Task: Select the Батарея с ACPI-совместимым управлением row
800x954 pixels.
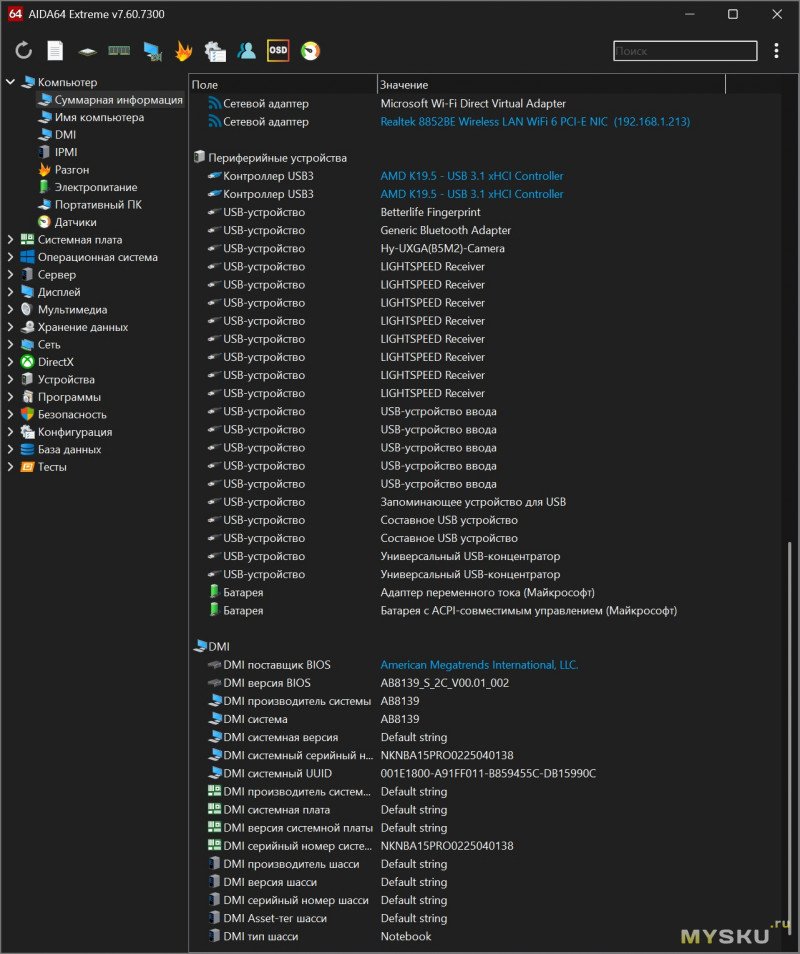Action: 485,610
